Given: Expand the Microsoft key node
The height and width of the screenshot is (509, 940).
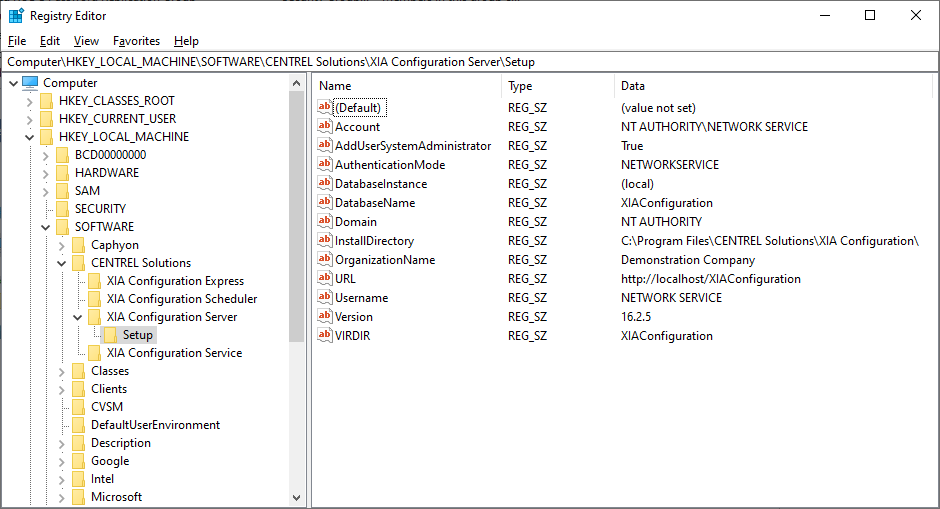Looking at the screenshot, I should (x=62, y=497).
